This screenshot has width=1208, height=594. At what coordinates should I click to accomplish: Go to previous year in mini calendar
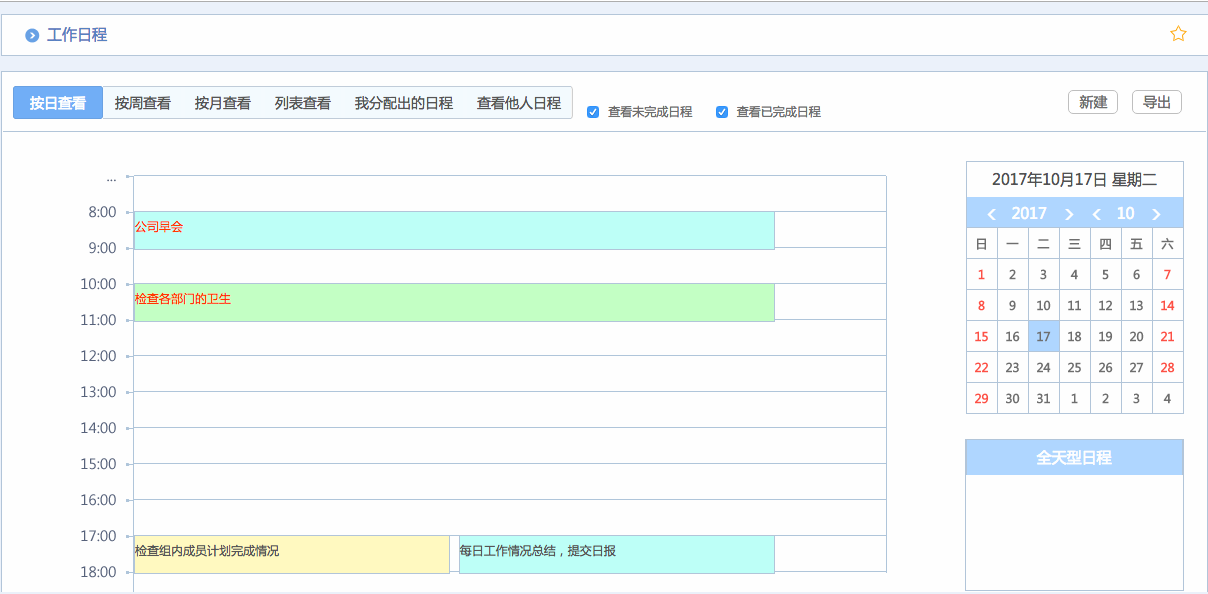coord(992,212)
